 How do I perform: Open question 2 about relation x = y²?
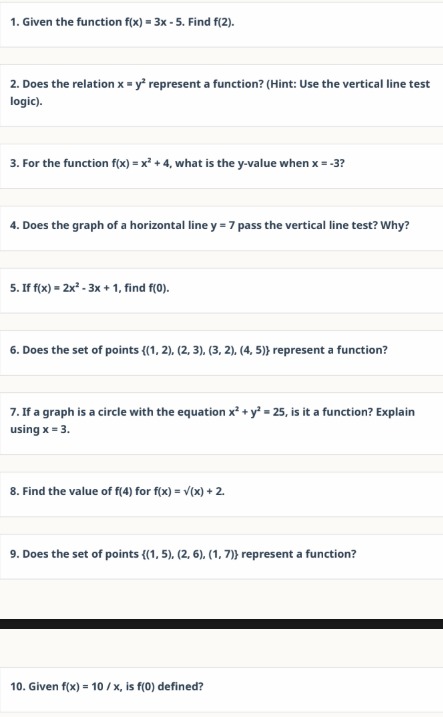(221, 96)
